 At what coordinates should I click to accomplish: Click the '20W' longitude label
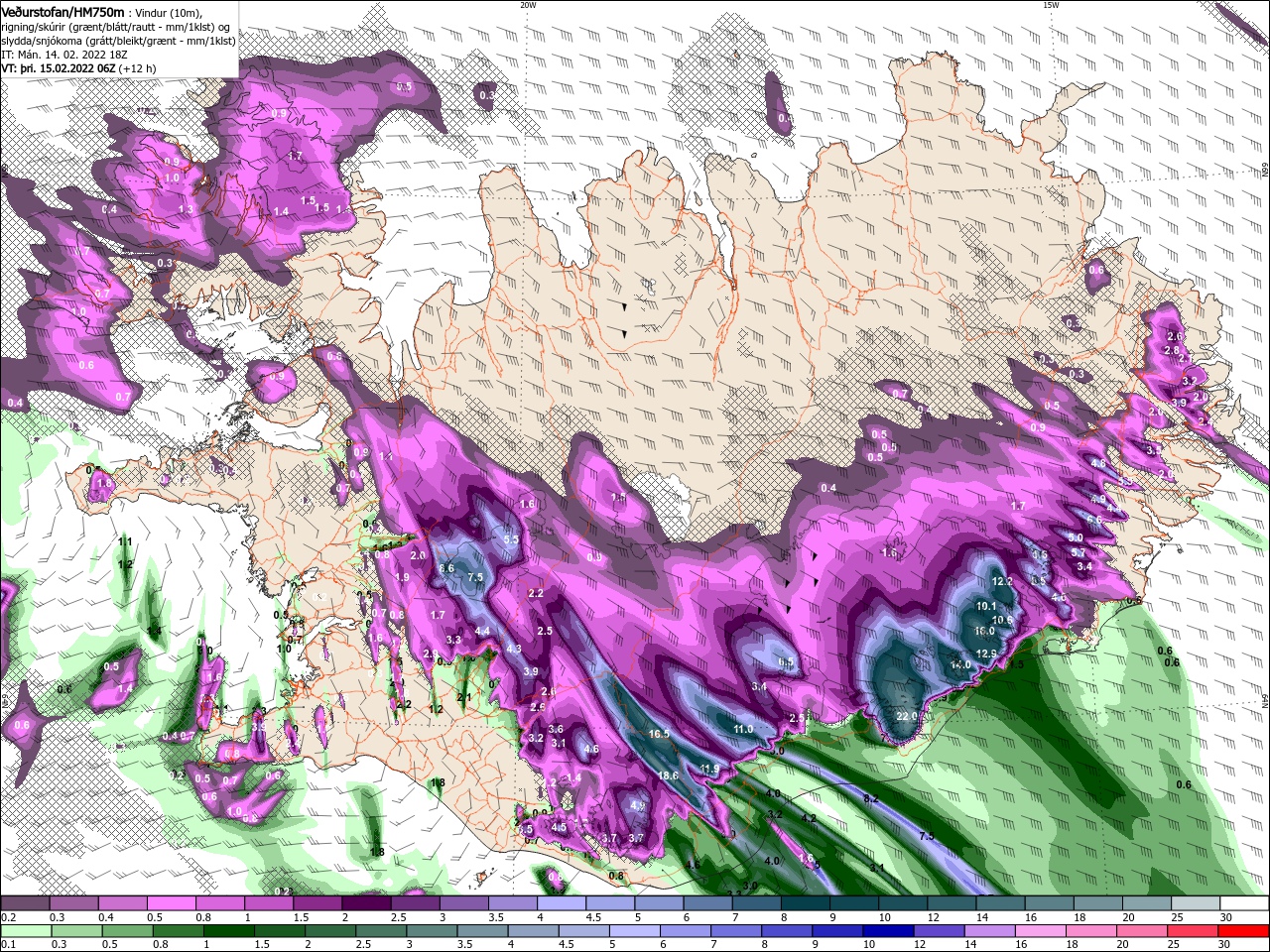(528, 5)
